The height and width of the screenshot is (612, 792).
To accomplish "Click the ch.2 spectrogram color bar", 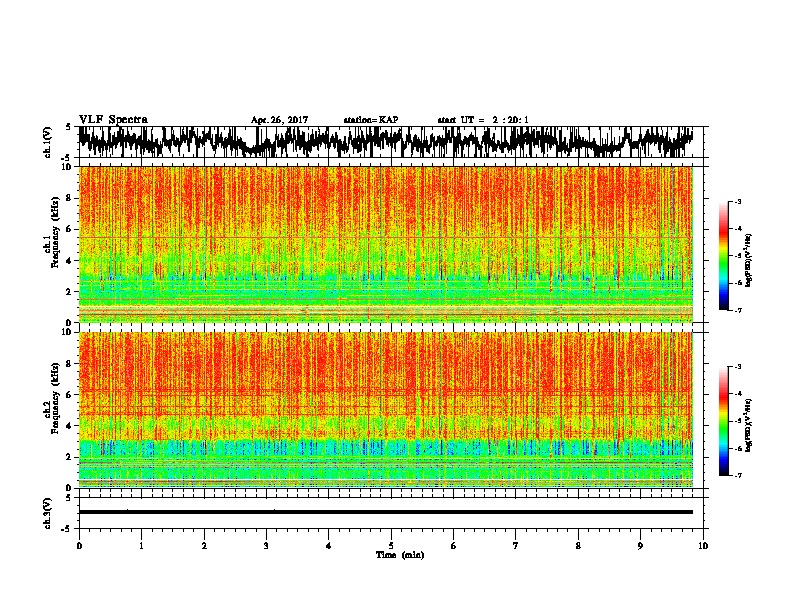I will coord(723,421).
